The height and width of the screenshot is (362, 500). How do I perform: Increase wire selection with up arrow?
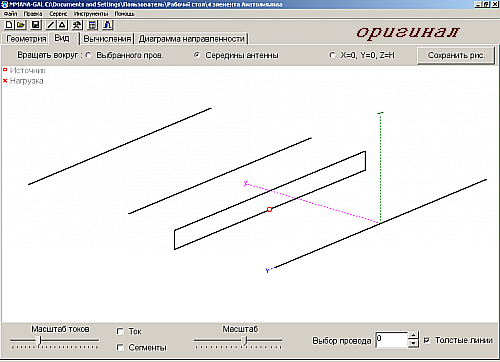[x=413, y=335]
